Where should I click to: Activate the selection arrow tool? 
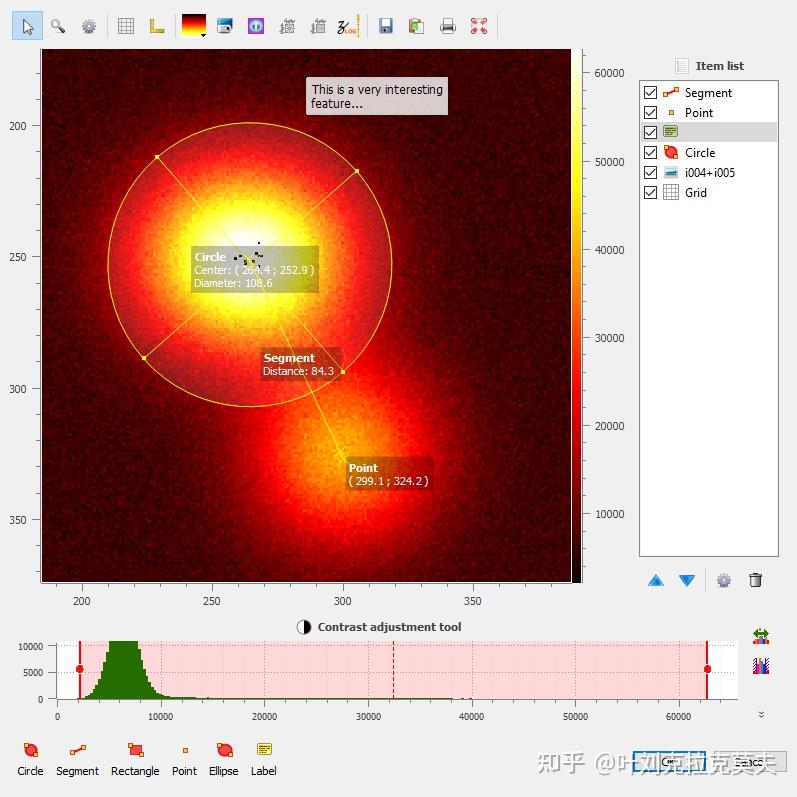coord(27,26)
